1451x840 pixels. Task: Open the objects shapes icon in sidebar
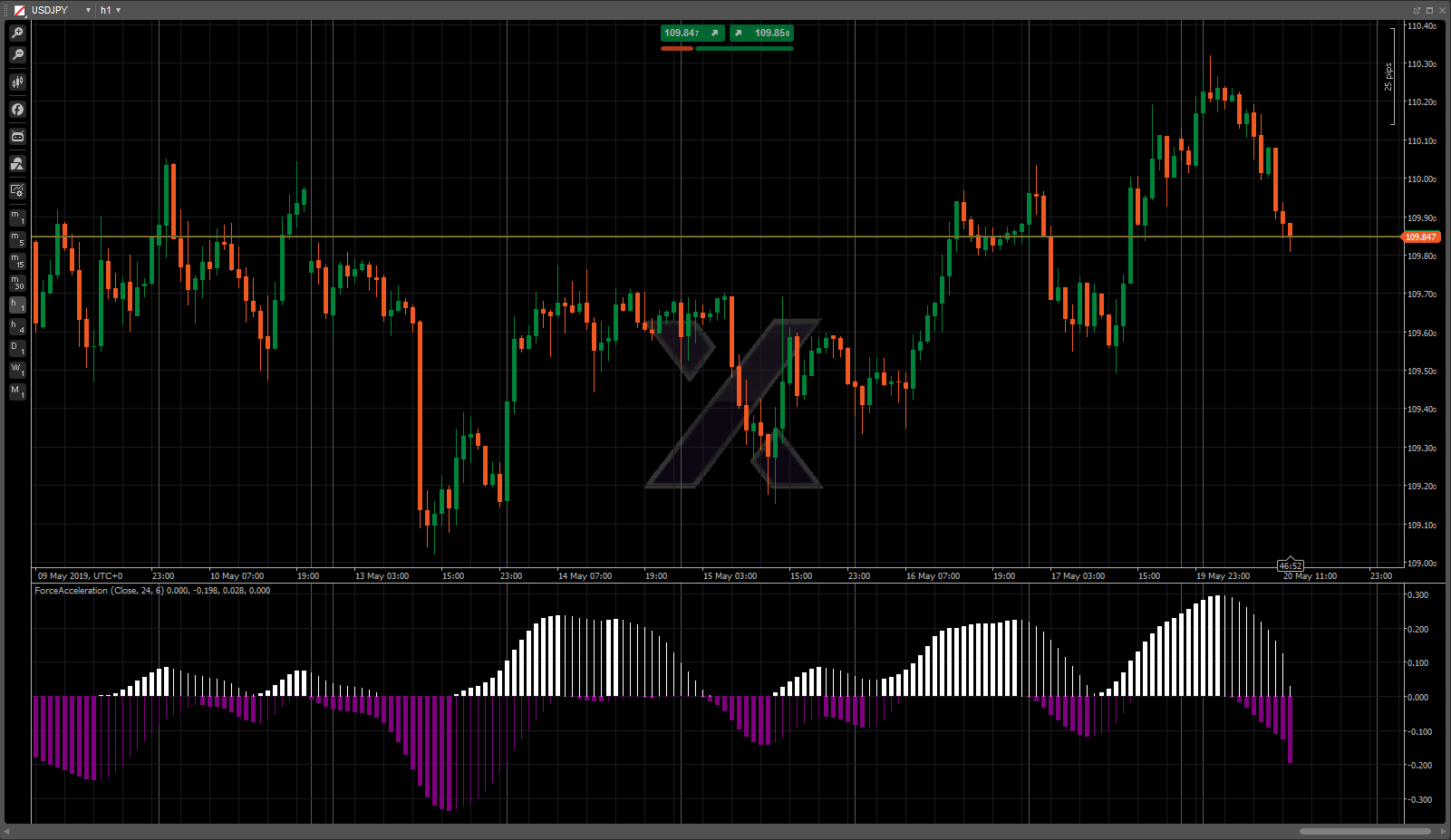tap(17, 164)
